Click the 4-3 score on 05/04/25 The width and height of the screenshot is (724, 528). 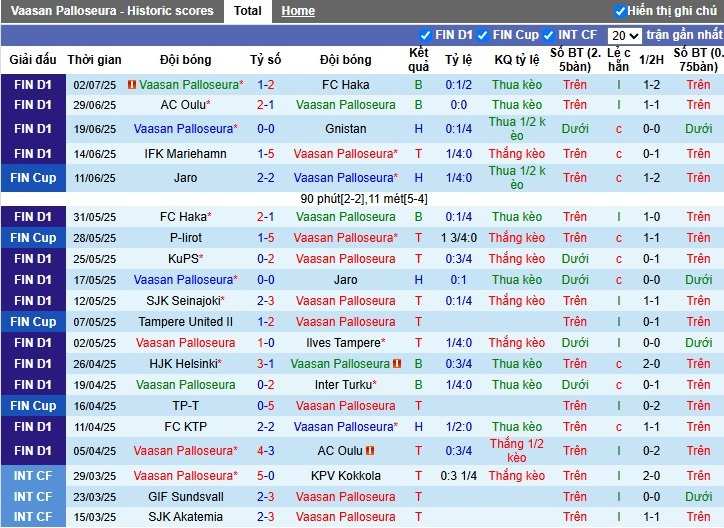266,450
